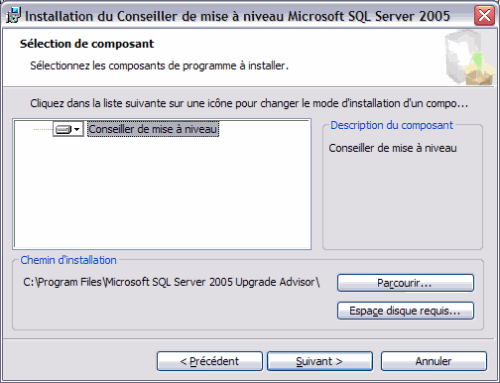Close the installation dialog with the red X
Screen dimensions: 500x383
pos(484,15)
